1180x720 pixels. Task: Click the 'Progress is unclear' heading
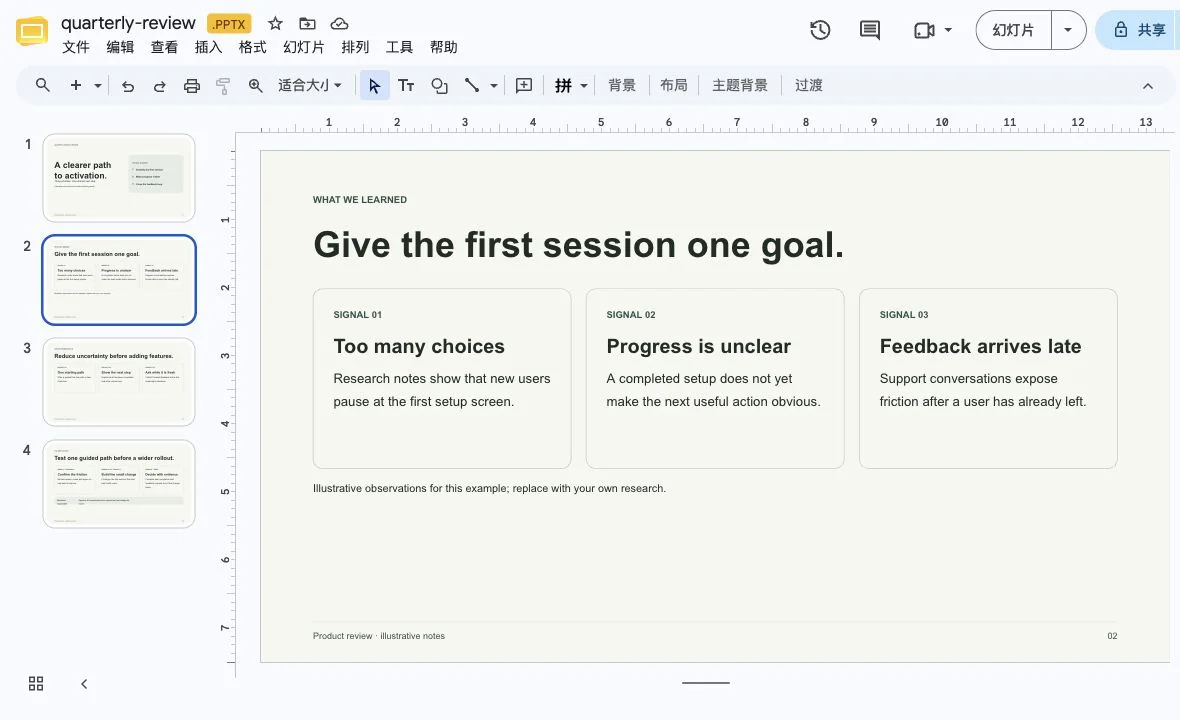click(698, 346)
